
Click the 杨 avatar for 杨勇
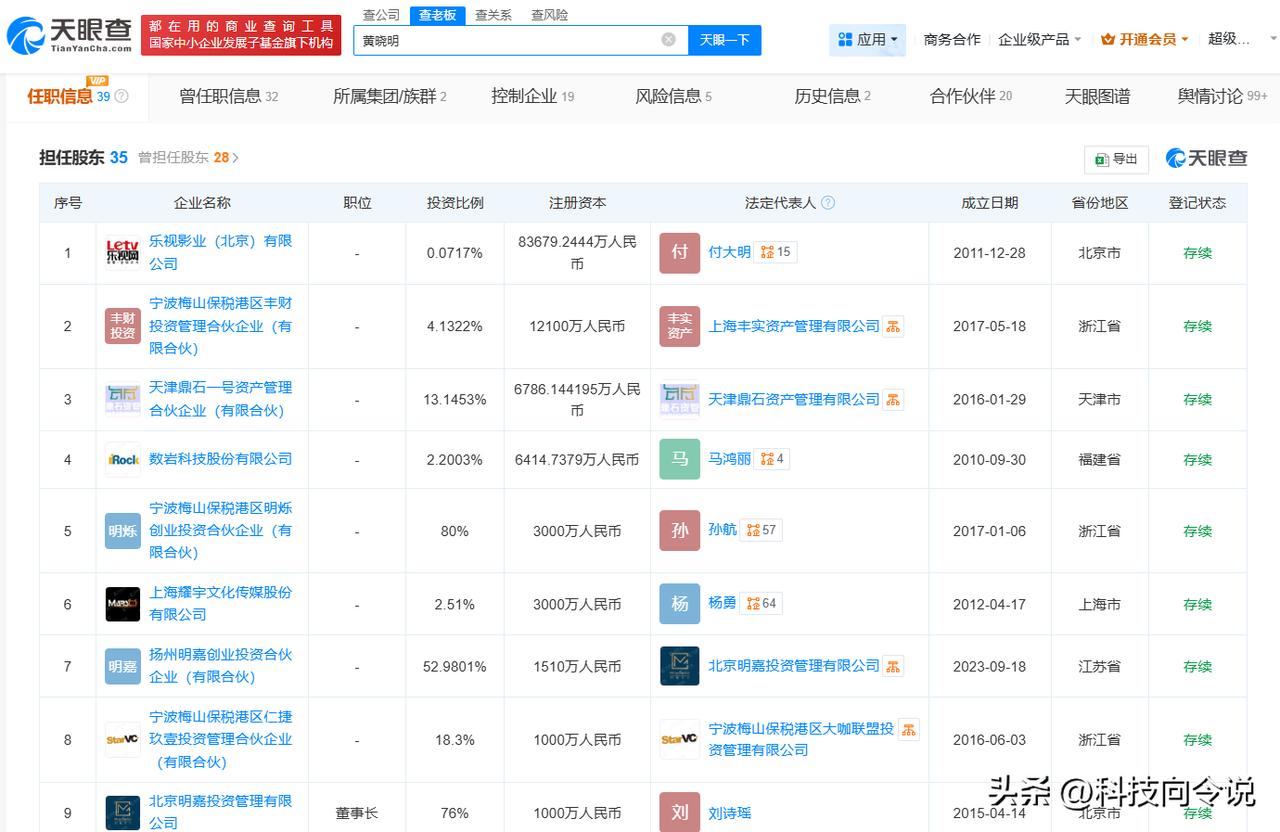(680, 604)
